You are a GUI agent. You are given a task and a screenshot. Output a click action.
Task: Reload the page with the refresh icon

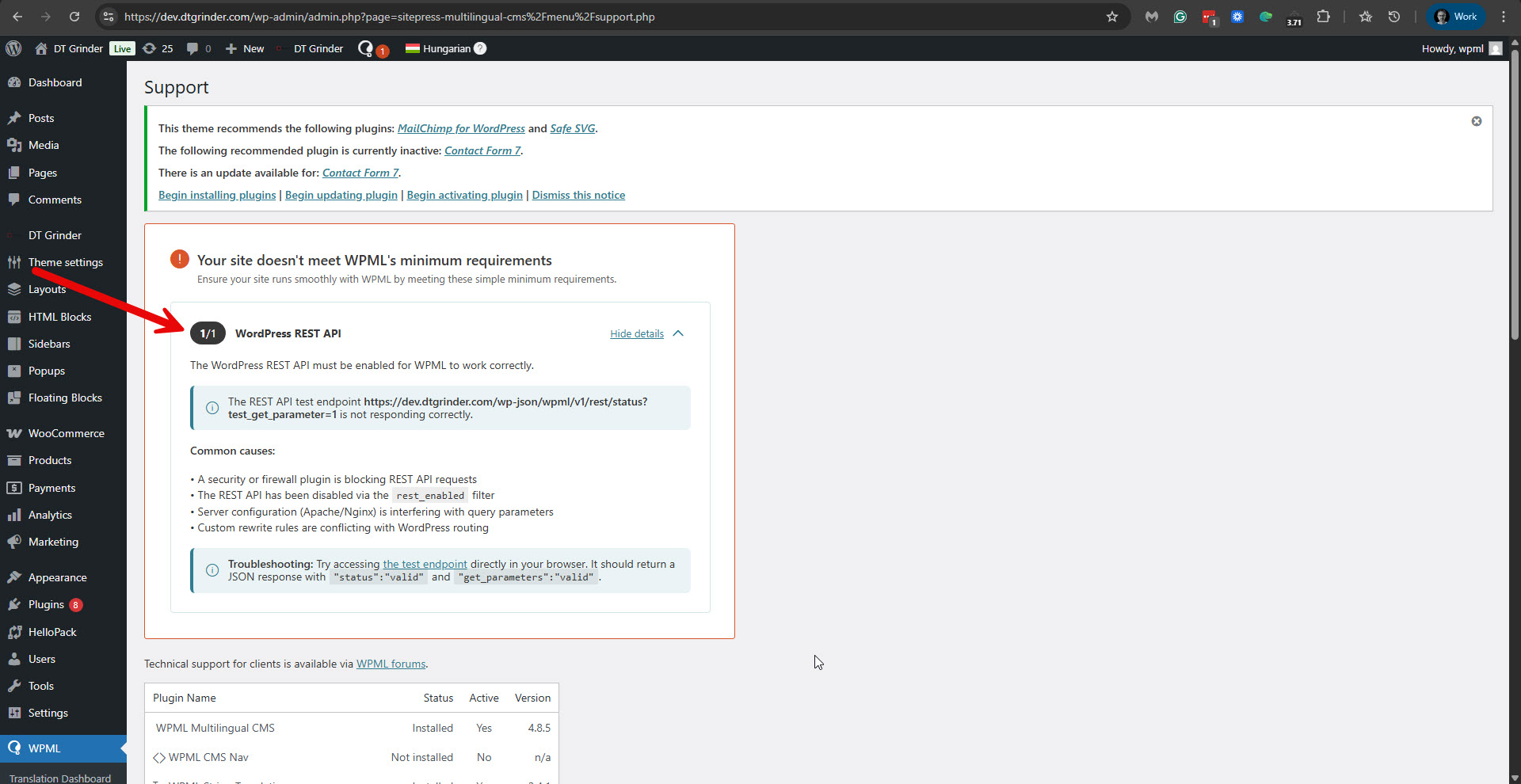(x=74, y=17)
